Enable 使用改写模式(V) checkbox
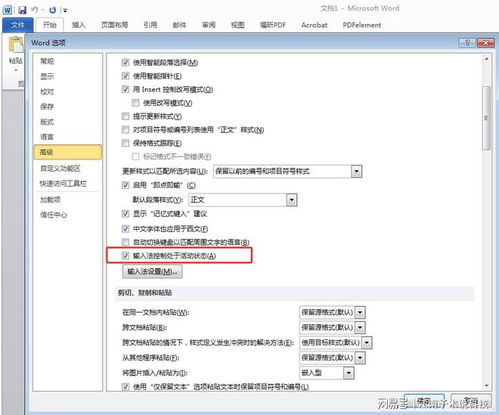The height and width of the screenshot is (415, 499). pyautogui.click(x=135, y=103)
